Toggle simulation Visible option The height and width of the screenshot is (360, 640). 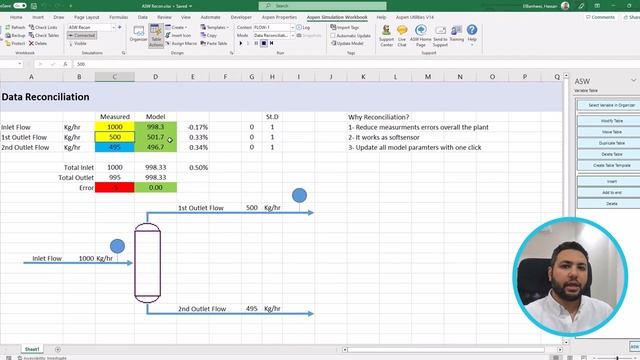point(78,43)
